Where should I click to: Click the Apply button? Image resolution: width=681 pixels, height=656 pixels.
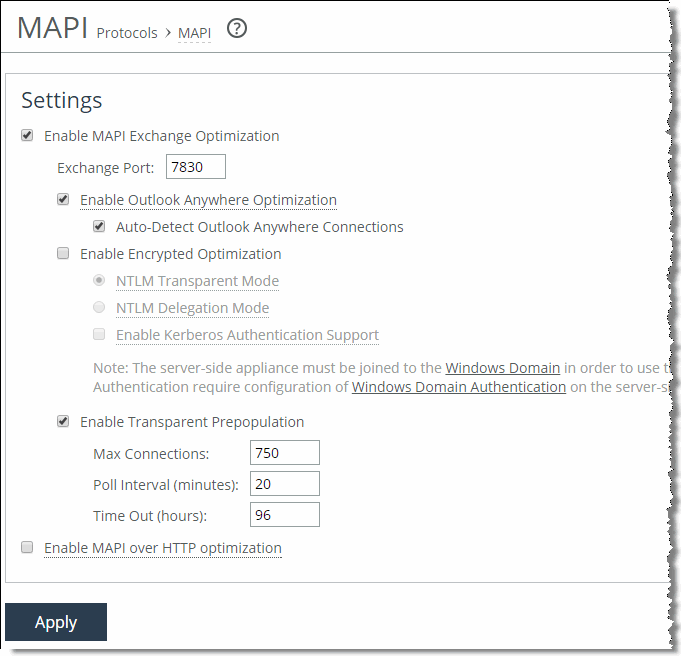point(56,622)
